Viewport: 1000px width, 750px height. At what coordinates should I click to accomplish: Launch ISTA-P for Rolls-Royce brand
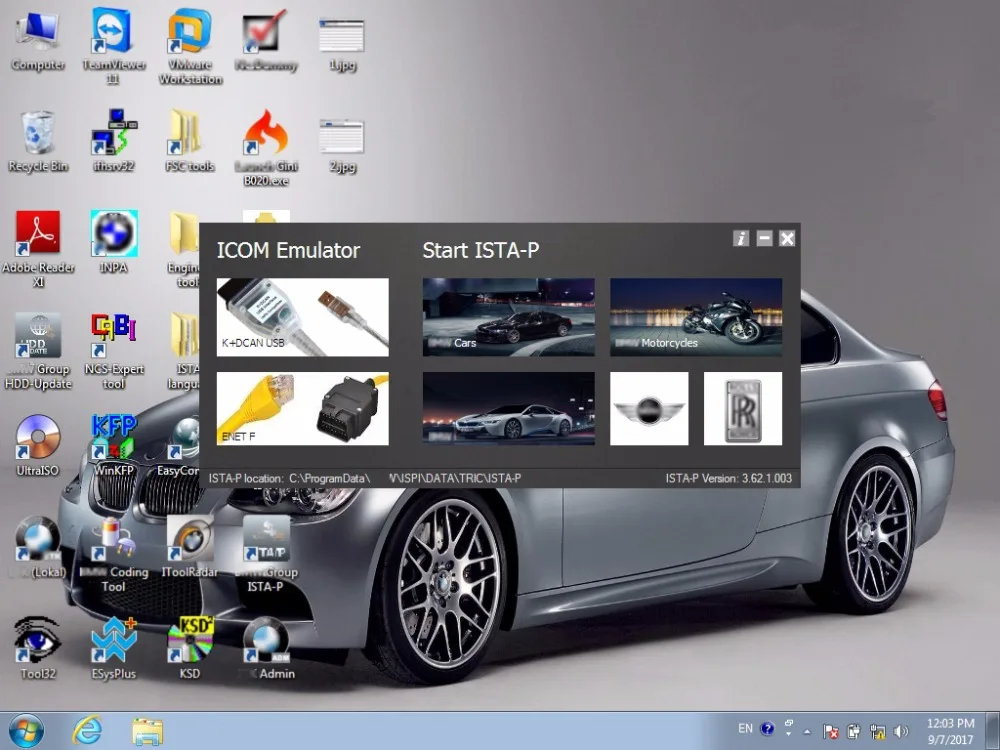[x=742, y=409]
